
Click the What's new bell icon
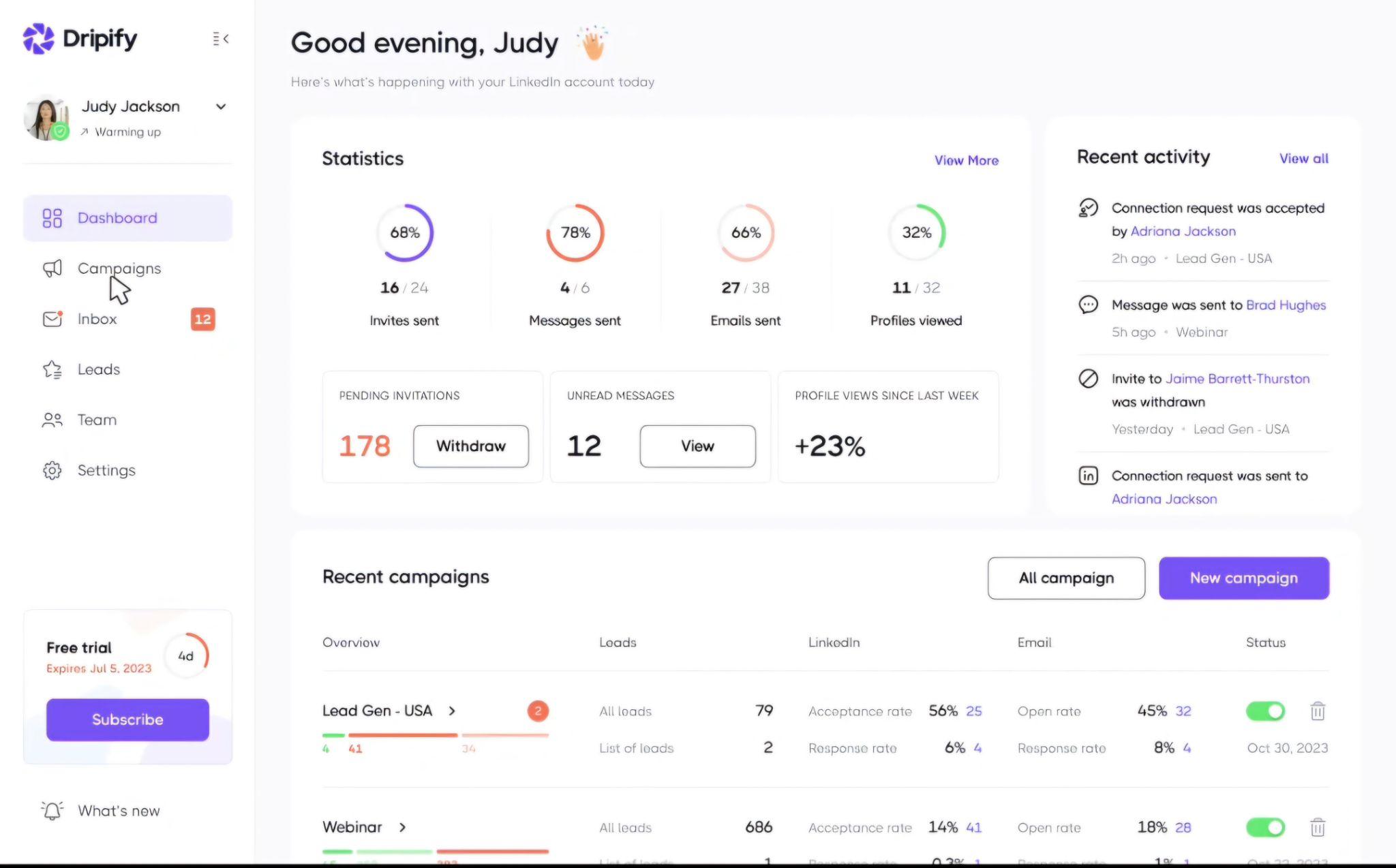[52, 810]
